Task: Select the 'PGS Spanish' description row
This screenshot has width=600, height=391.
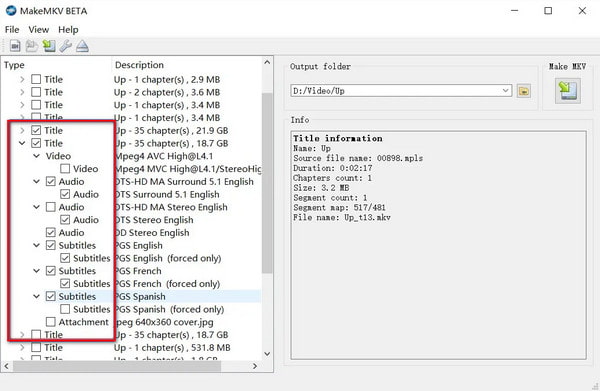Action: 140,297
